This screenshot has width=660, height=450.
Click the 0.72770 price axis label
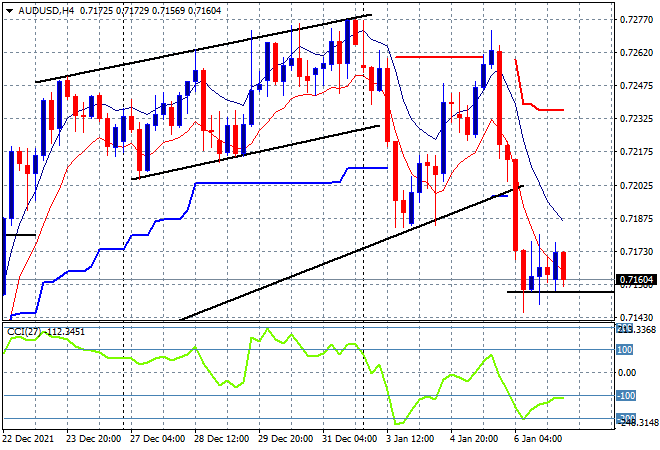pyautogui.click(x=636, y=19)
